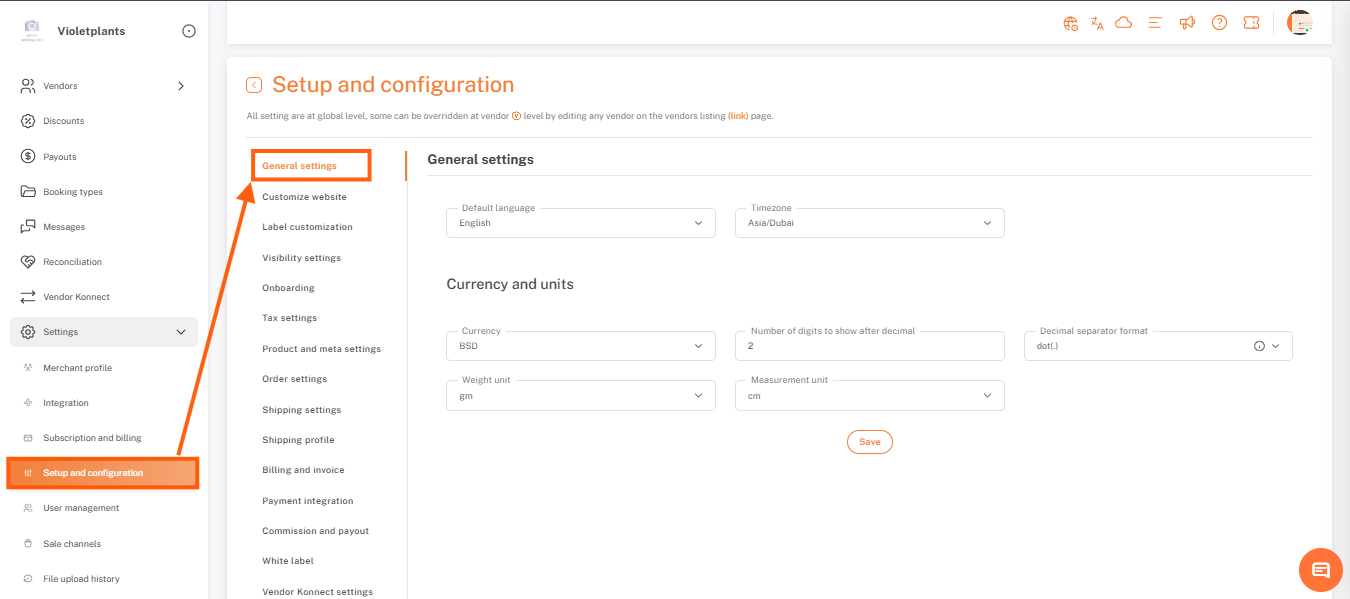The width and height of the screenshot is (1350, 599).
Task: Click the digits after decimal input field
Action: tap(869, 346)
